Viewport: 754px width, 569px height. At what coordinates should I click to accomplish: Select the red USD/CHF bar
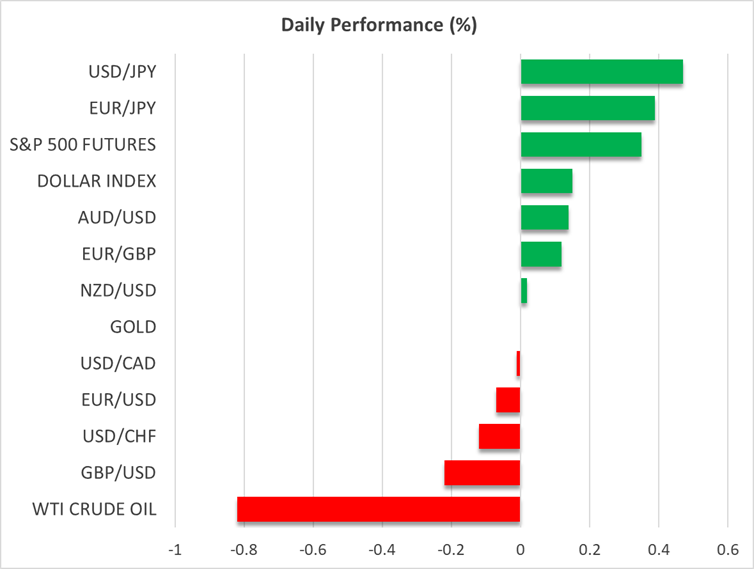coord(499,436)
